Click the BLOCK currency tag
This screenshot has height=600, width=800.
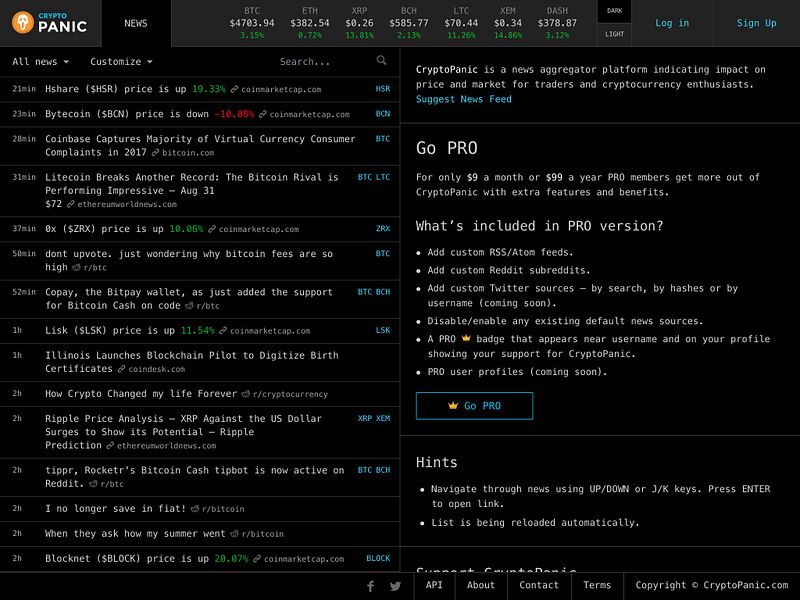pos(378,558)
